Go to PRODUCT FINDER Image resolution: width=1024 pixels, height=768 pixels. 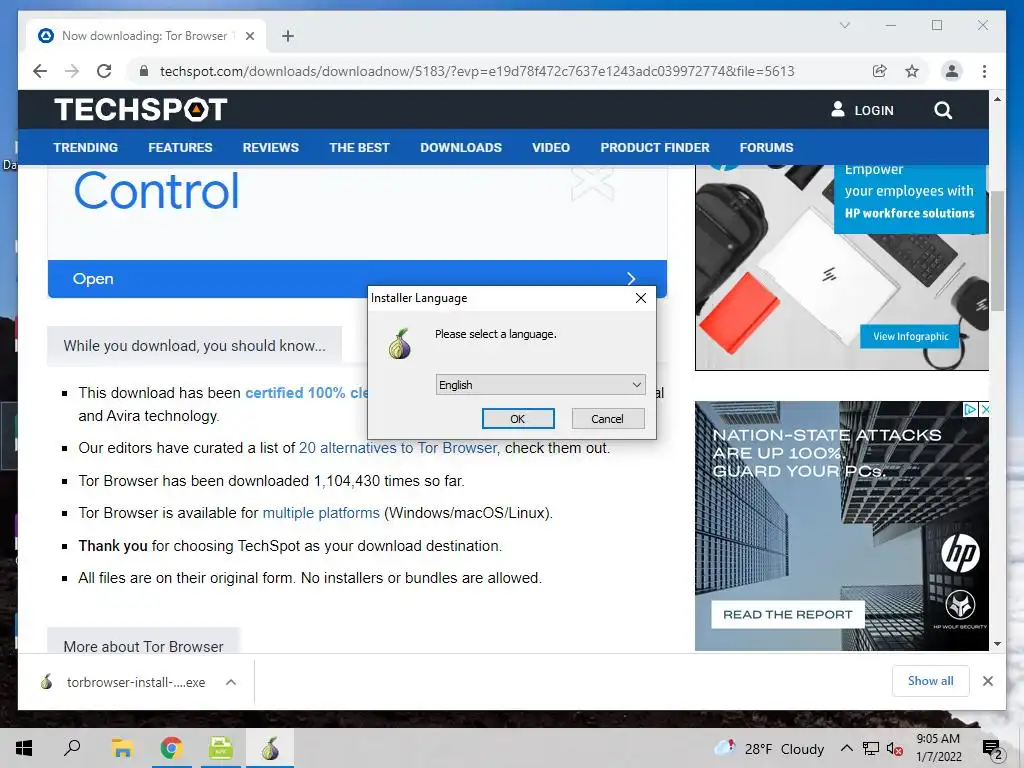point(655,148)
